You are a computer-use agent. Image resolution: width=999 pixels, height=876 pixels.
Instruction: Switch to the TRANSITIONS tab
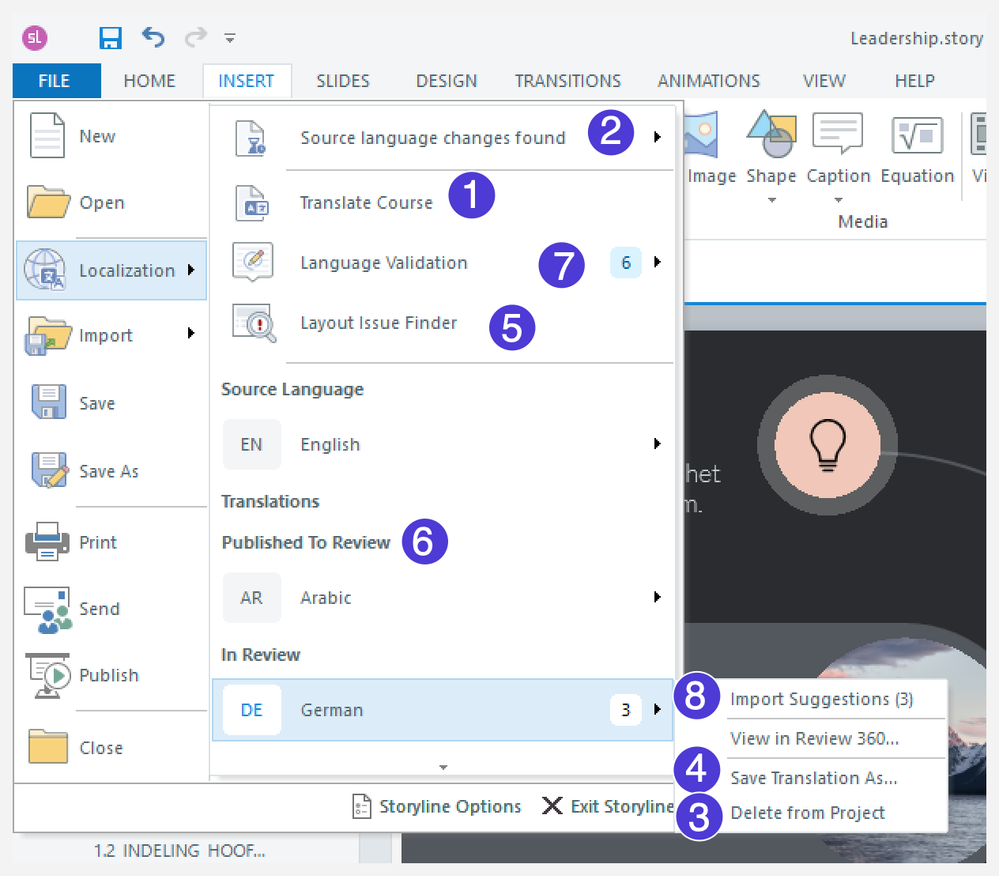(568, 81)
